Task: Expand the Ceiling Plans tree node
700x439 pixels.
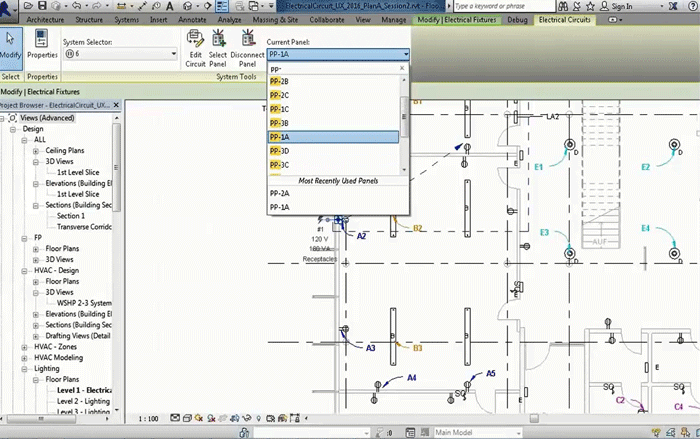Action: 36,150
